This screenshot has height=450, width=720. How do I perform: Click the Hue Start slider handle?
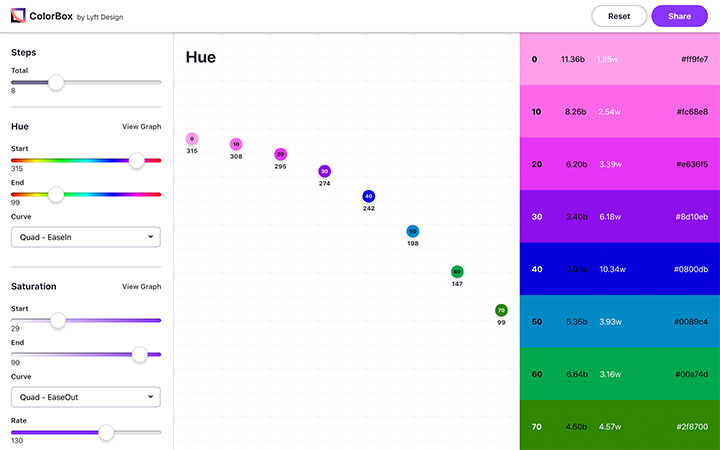tap(137, 159)
